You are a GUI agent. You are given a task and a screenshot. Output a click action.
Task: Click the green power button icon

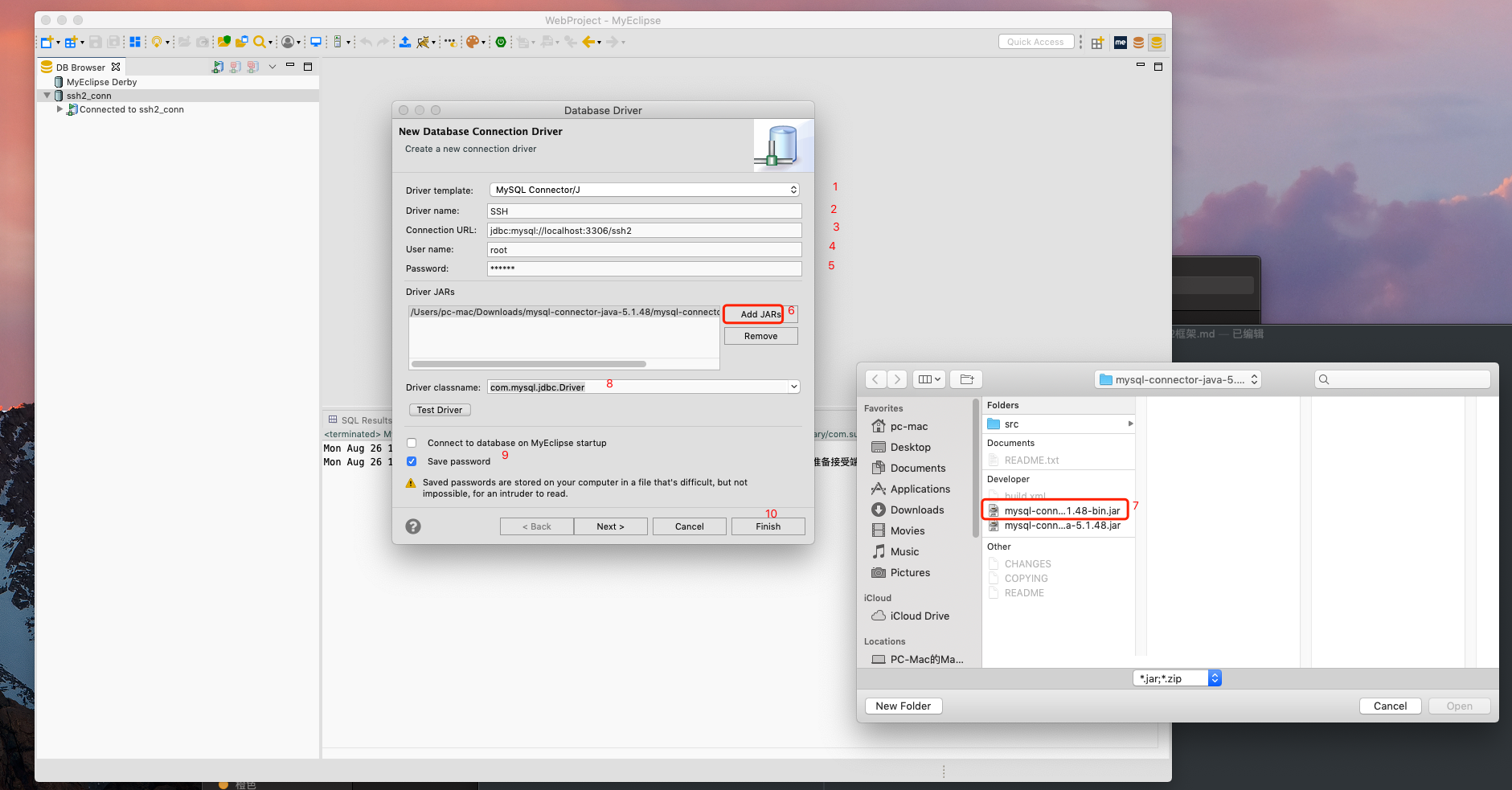[x=501, y=42]
